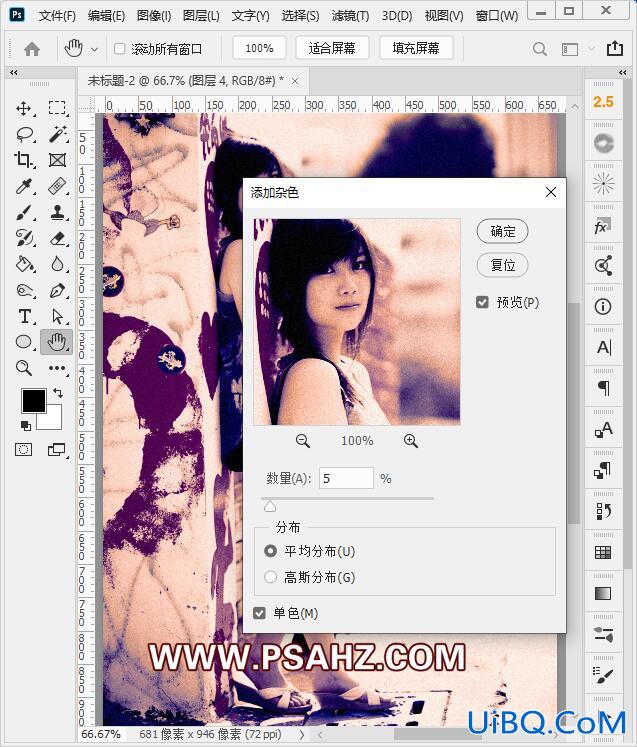The image size is (637, 747).
Task: Open the extra tools ellipsis menu
Action: click(x=57, y=368)
